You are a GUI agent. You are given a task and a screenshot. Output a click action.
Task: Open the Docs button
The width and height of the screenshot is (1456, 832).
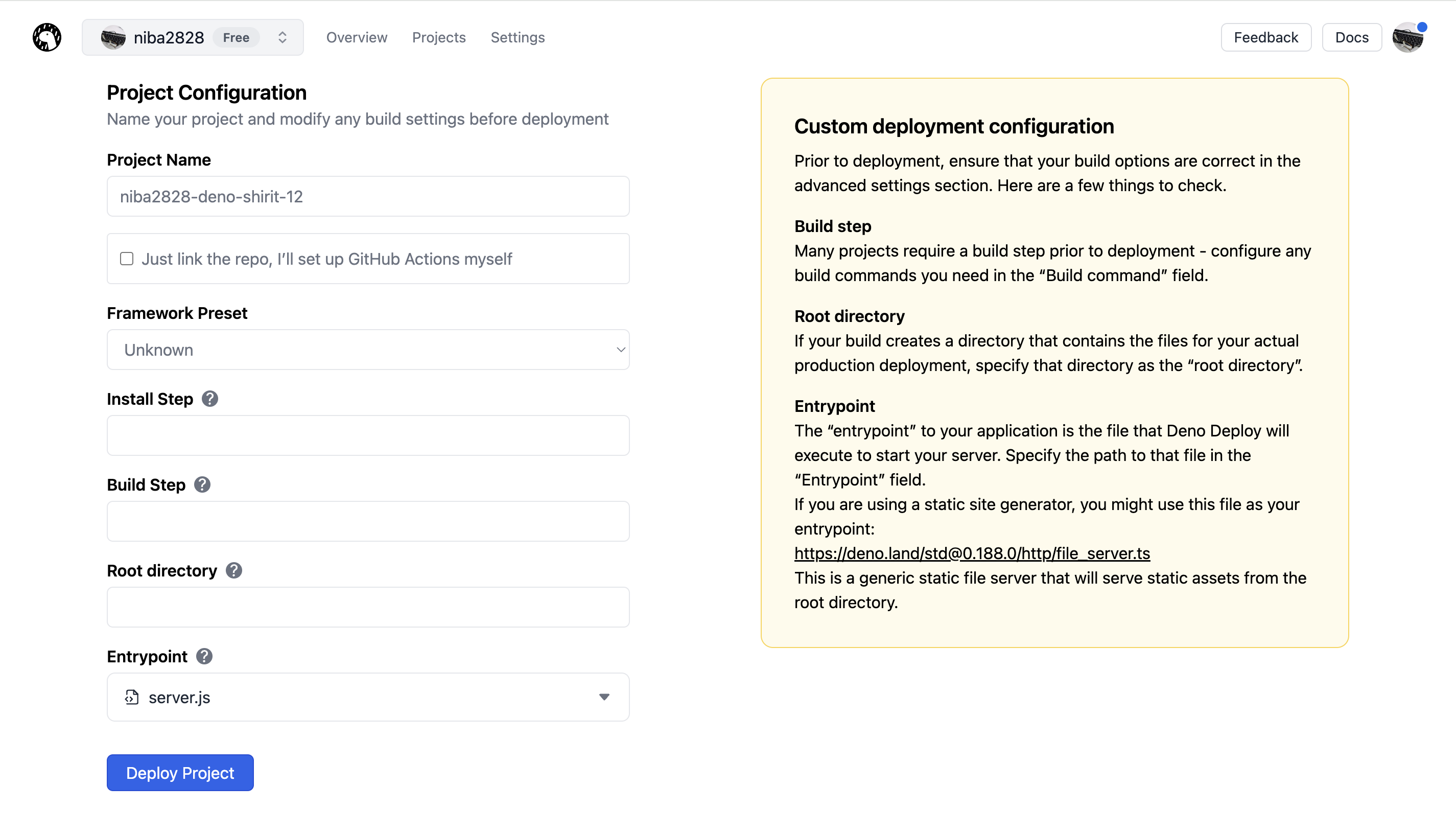pyautogui.click(x=1351, y=38)
